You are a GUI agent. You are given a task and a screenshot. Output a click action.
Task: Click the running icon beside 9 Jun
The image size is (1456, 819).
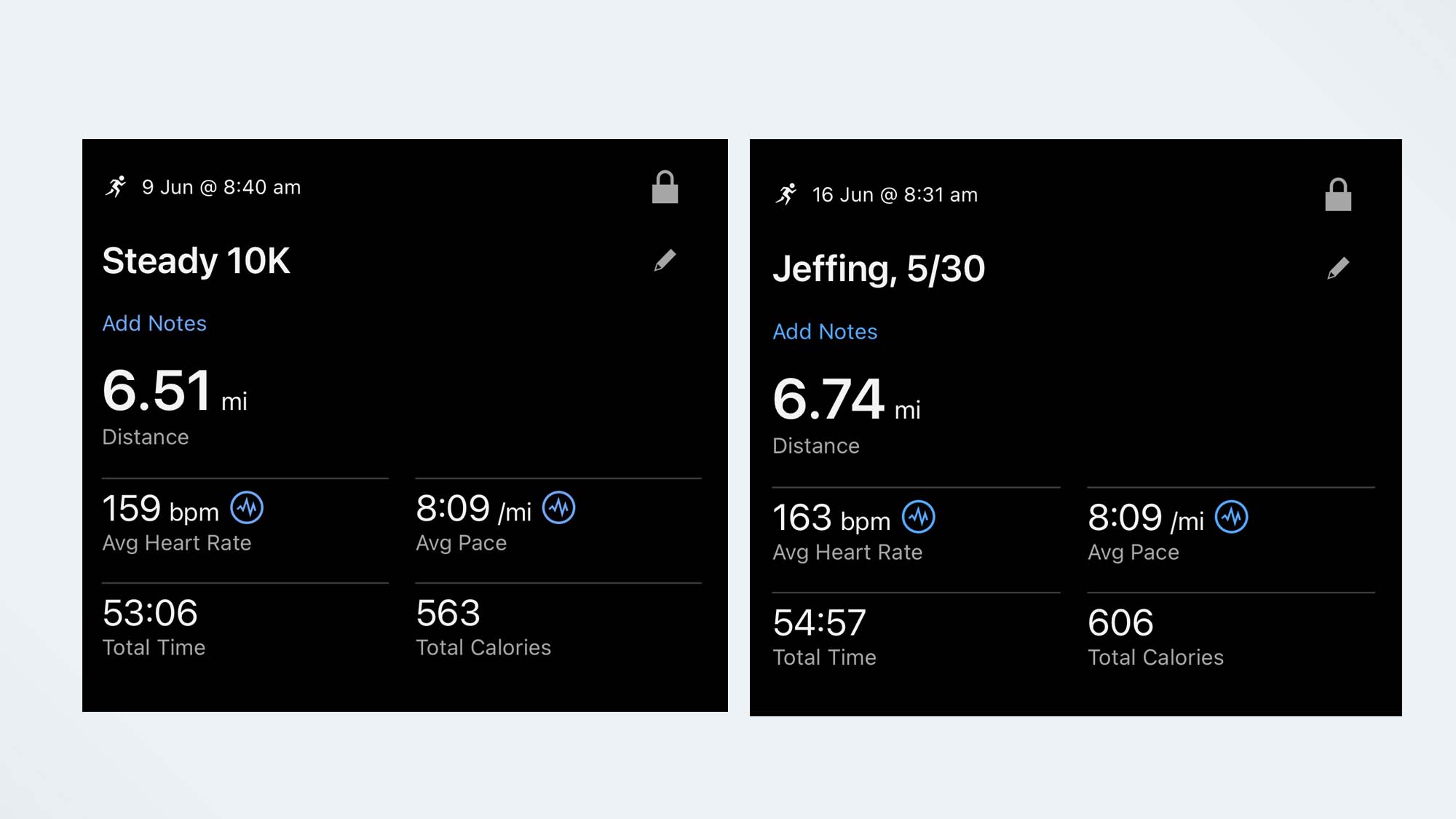(x=116, y=187)
